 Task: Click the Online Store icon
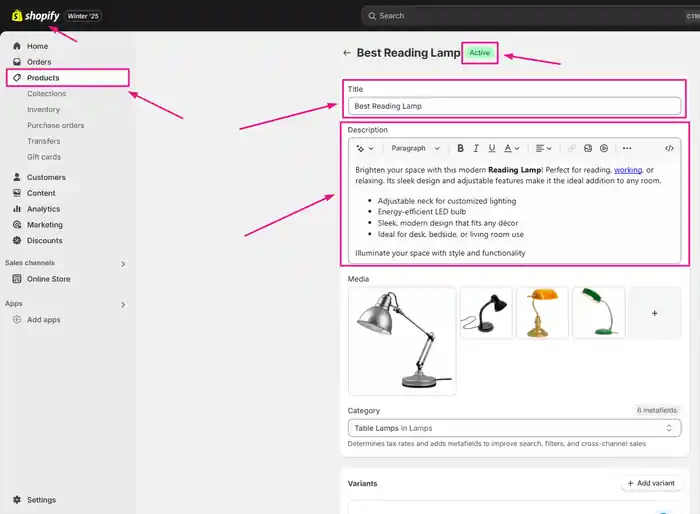[x=17, y=279]
